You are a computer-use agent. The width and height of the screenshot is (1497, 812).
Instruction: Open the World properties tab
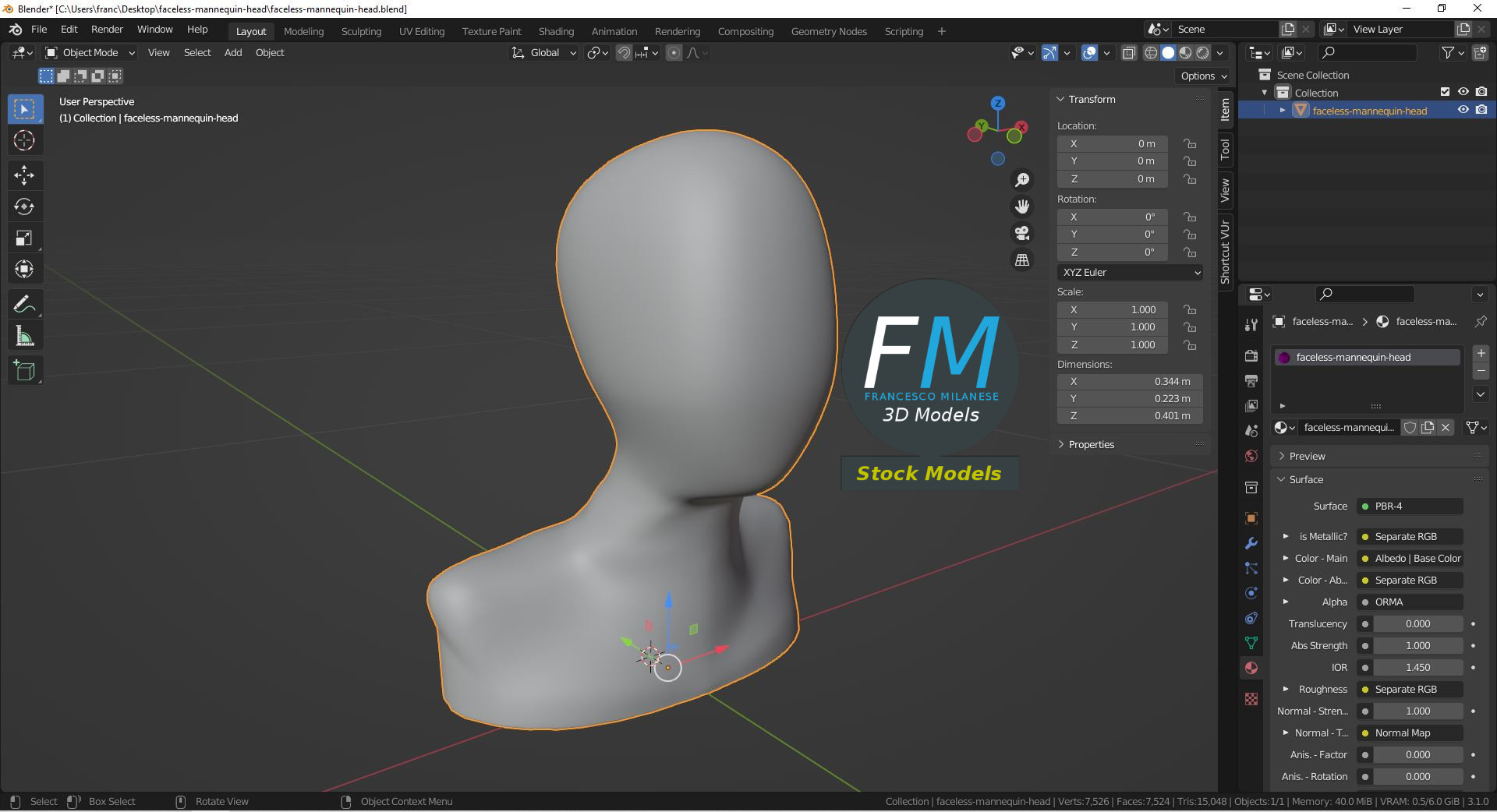click(x=1251, y=456)
